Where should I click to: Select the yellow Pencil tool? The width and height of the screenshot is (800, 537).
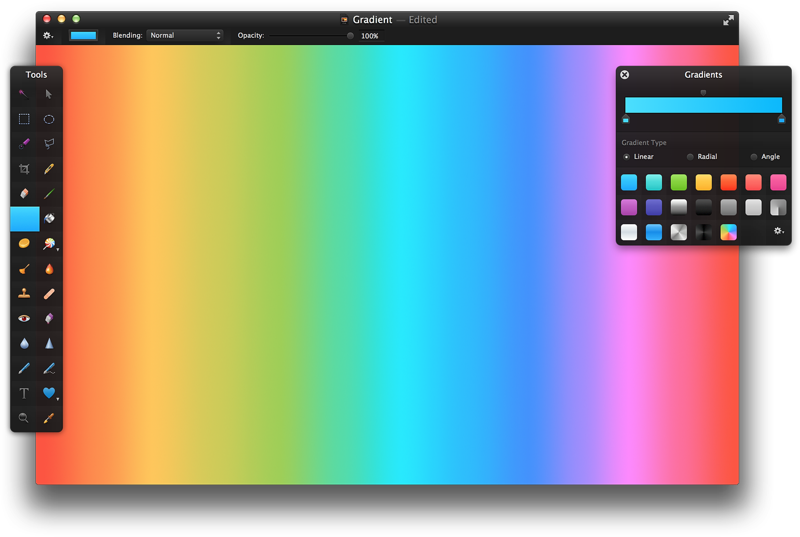(49, 169)
